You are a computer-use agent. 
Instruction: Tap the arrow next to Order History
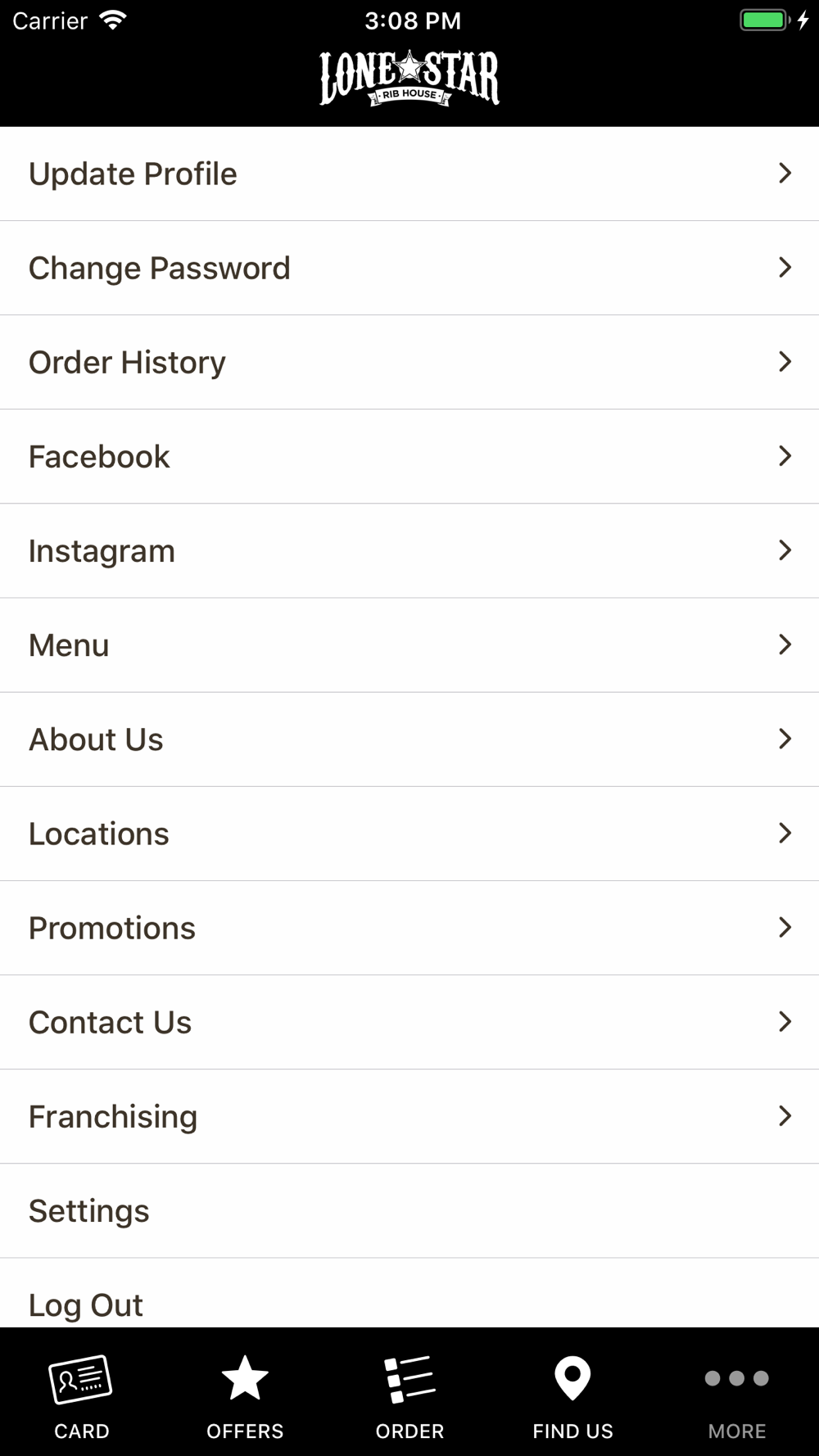tap(785, 362)
